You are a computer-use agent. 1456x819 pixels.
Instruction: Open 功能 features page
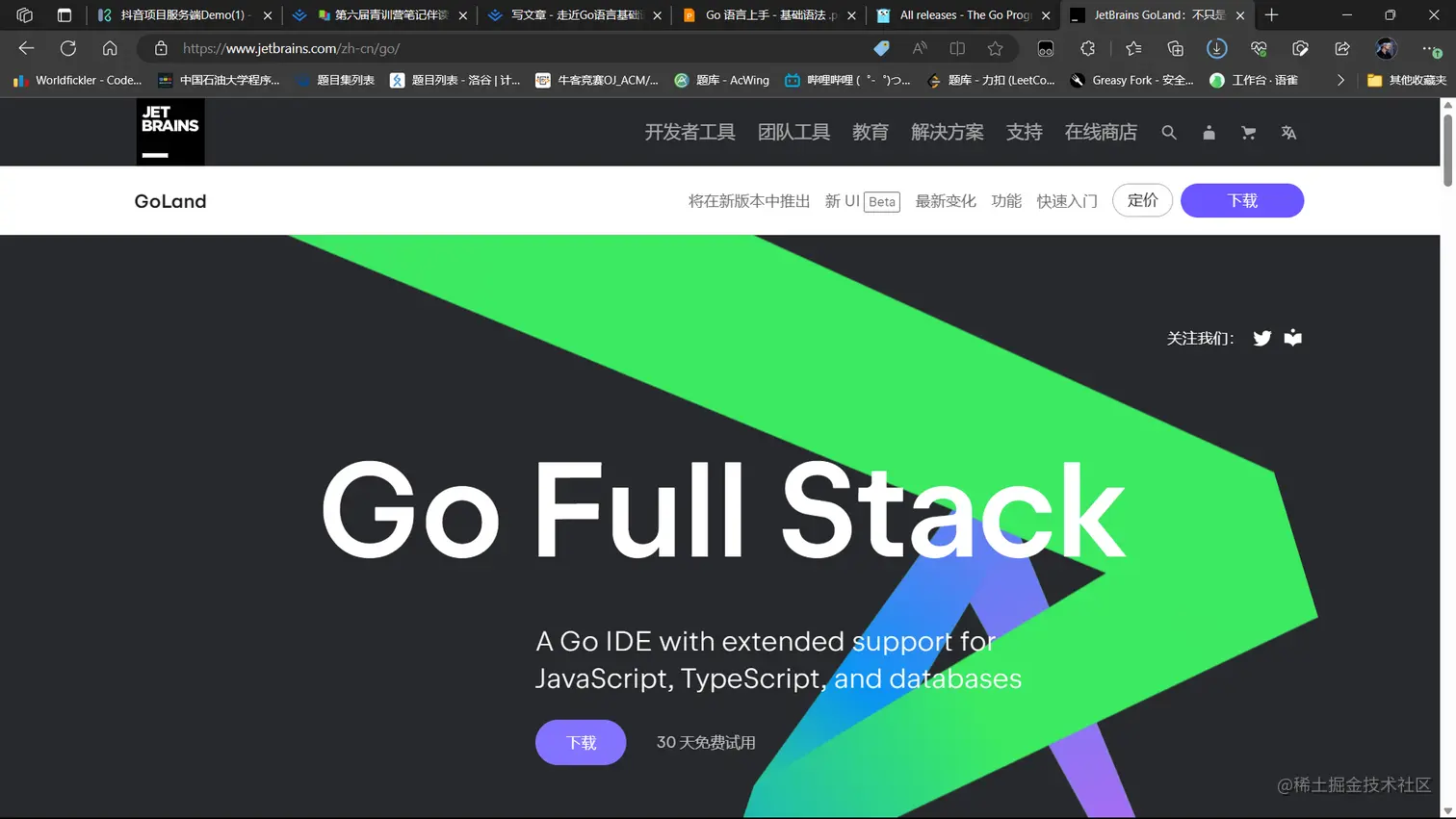coord(1006,201)
